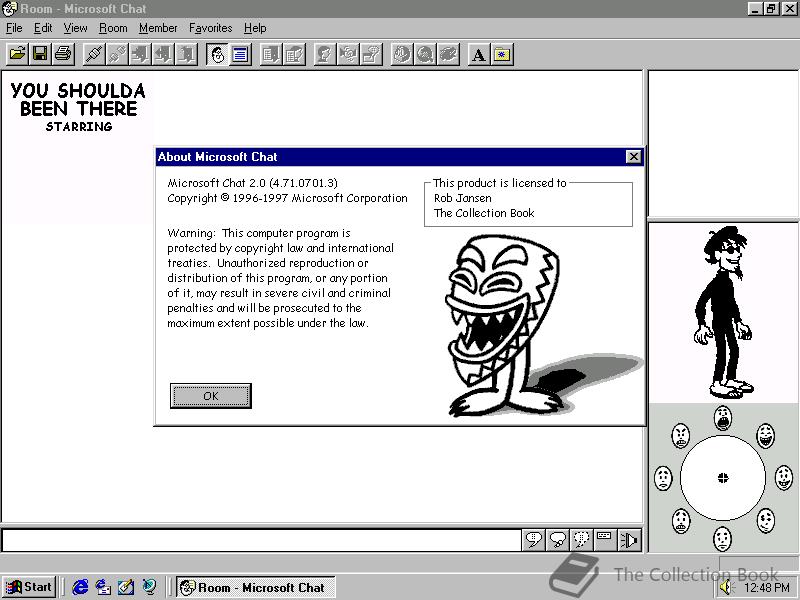Viewport: 800px width, 600px height.
Task: Click the Font 'A' toolbar icon
Action: point(479,54)
